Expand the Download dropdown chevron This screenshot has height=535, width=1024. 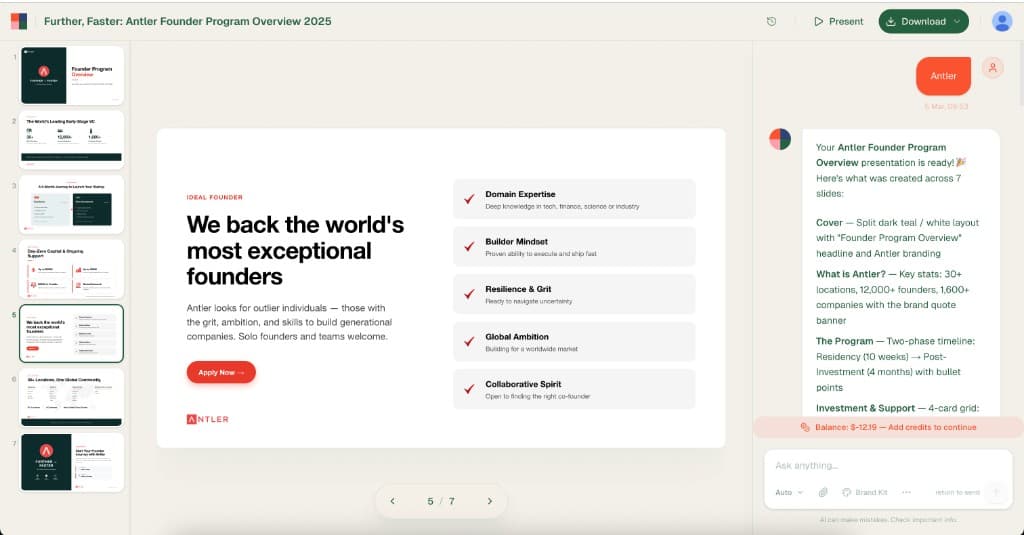(957, 22)
